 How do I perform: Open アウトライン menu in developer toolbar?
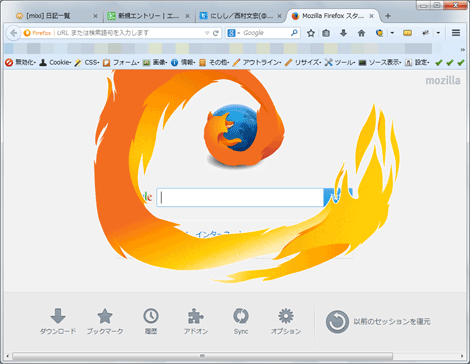(257, 62)
